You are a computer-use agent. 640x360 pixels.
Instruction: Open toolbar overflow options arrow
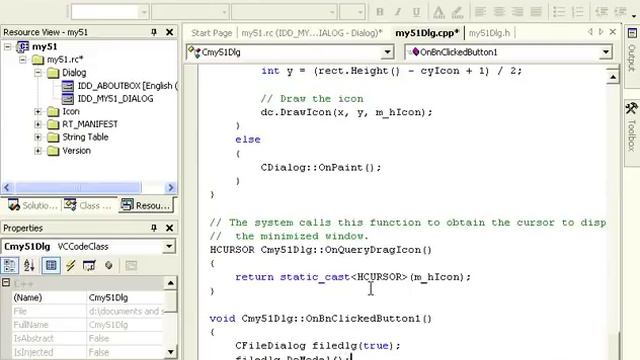[x=634, y=16]
